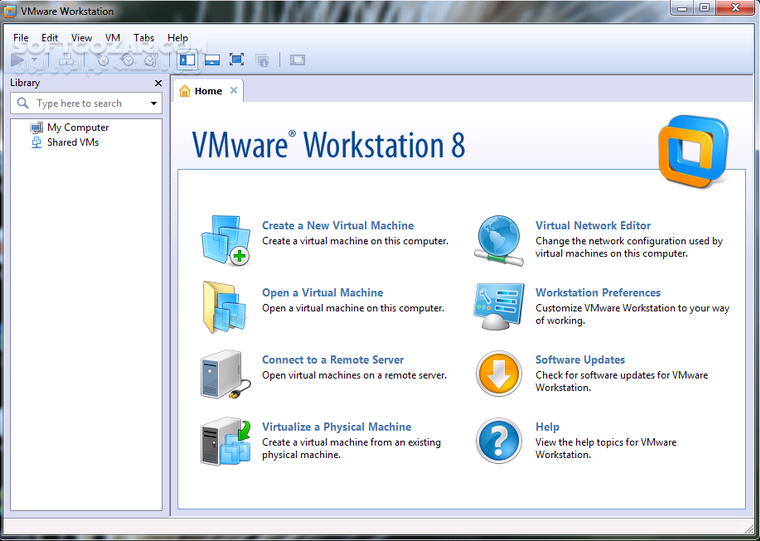Click the Open a Virtual Machine link
This screenshot has height=541, width=760.
tap(322, 293)
